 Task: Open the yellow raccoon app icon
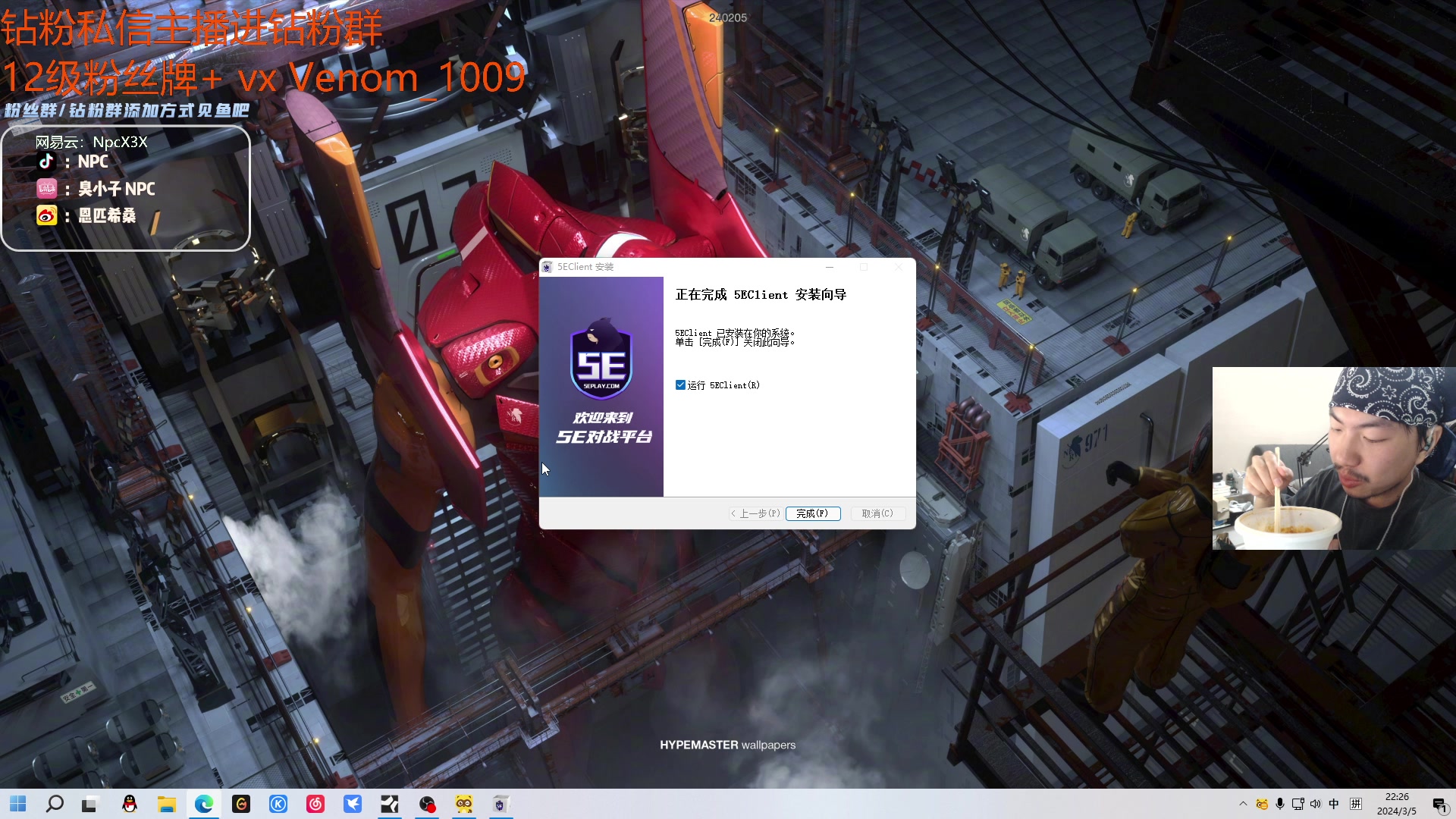464,804
